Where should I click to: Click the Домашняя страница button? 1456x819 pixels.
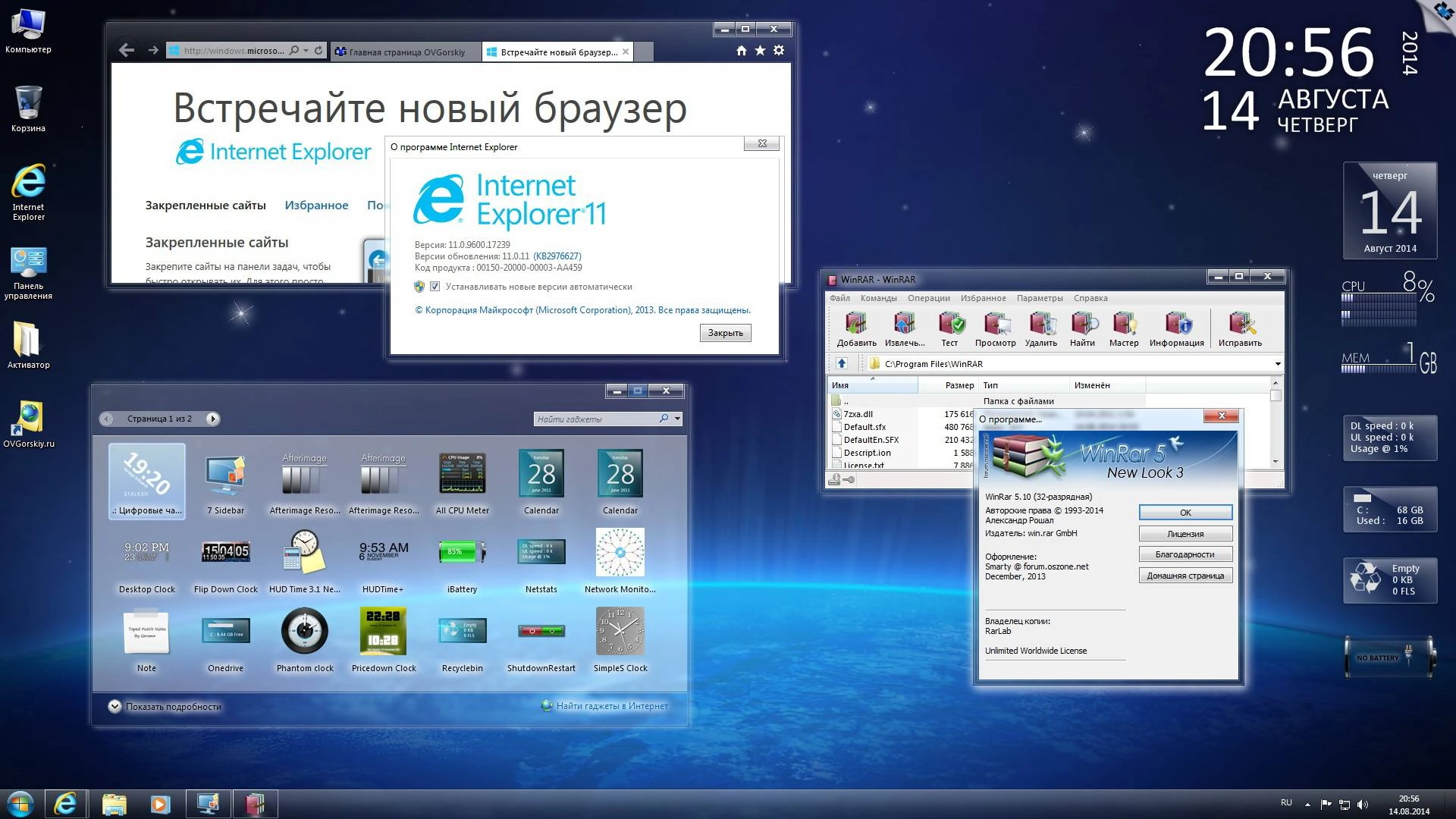tap(1185, 576)
